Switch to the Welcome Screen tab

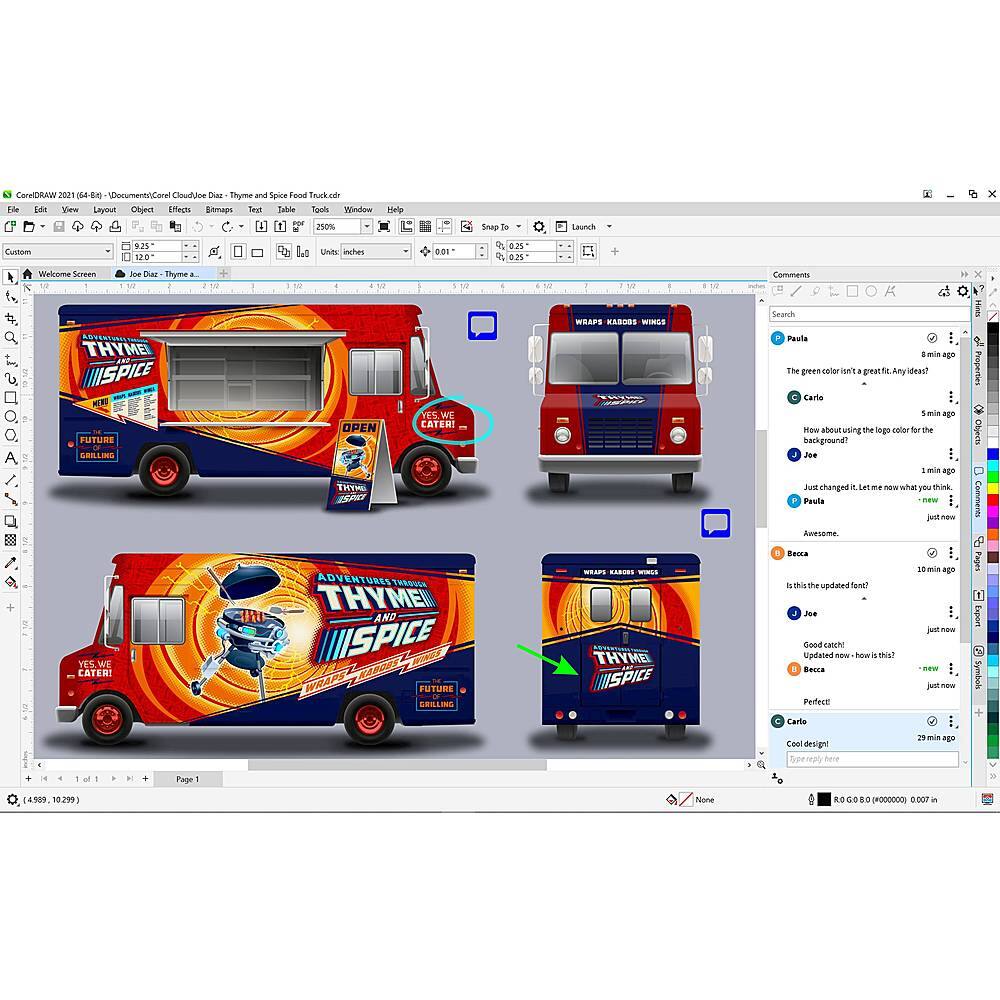(x=67, y=274)
